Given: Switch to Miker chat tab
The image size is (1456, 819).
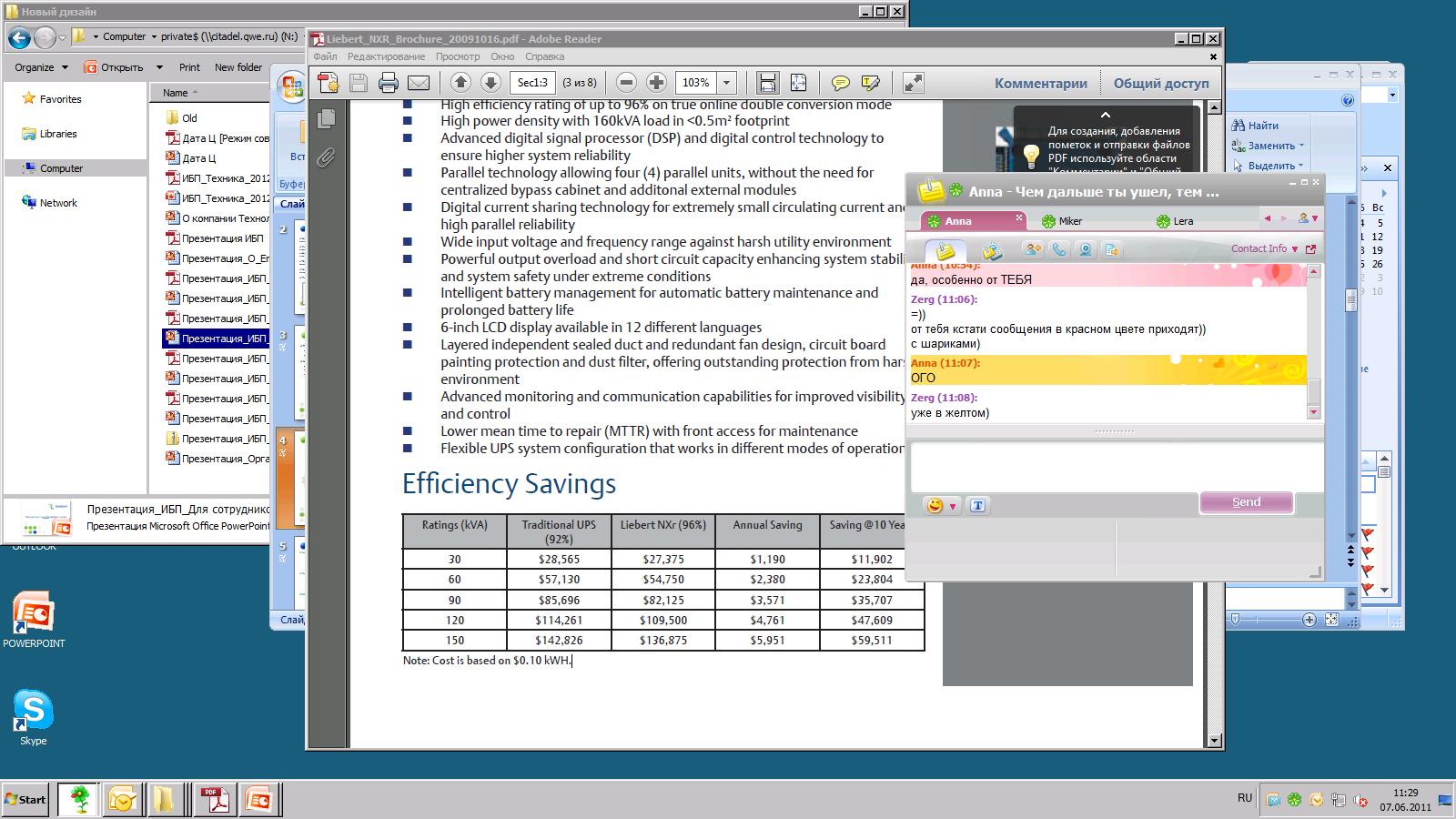Looking at the screenshot, I should 1070,221.
